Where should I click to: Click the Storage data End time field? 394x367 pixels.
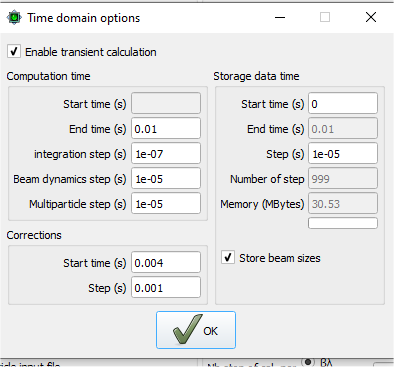[343, 129]
